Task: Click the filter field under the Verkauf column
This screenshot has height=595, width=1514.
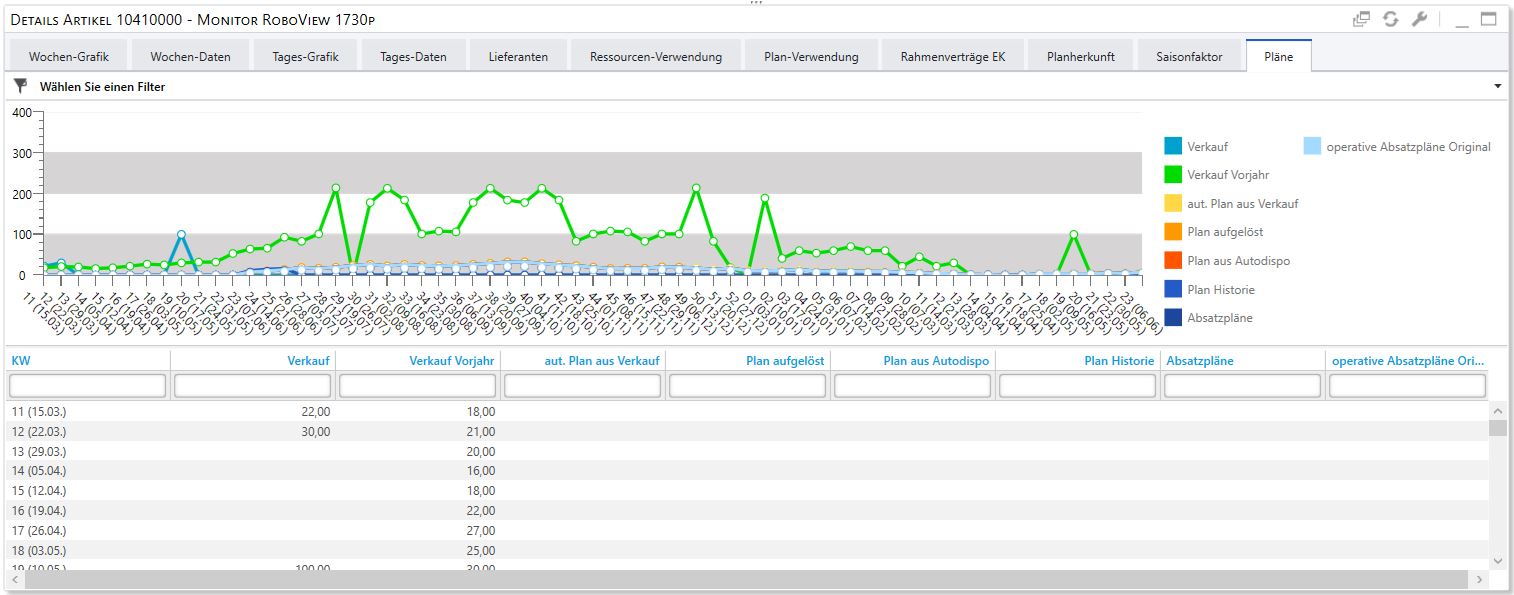Action: tap(252, 386)
